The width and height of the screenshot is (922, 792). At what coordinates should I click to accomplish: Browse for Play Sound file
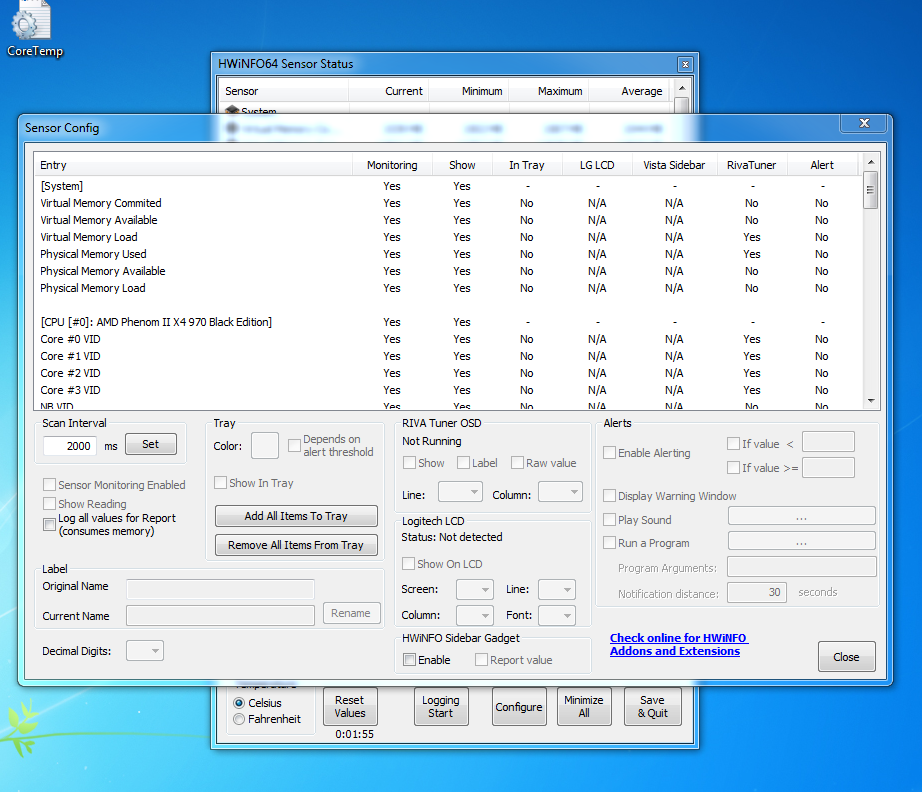[x=801, y=516]
